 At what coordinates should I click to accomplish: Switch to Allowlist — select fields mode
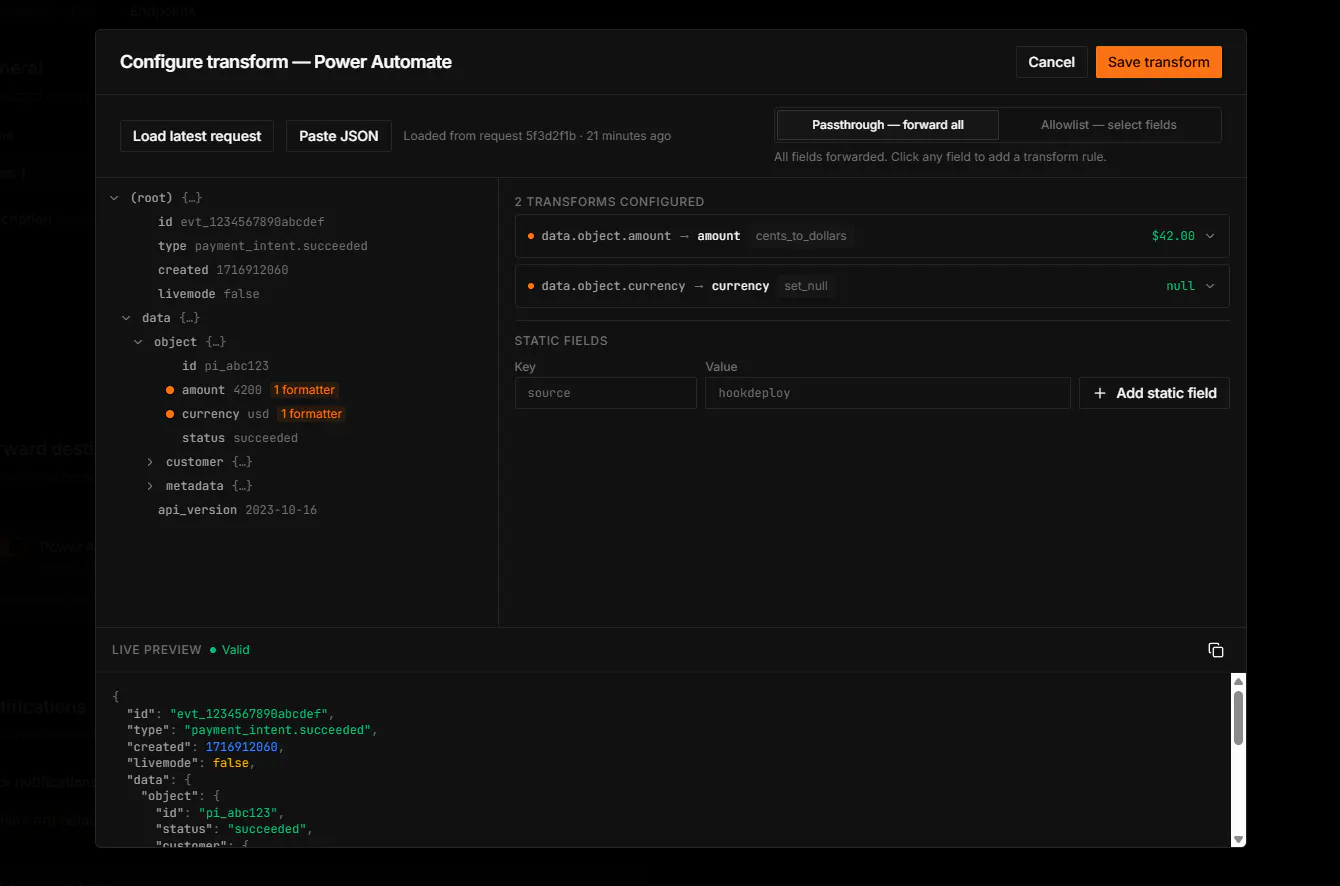[1108, 125]
